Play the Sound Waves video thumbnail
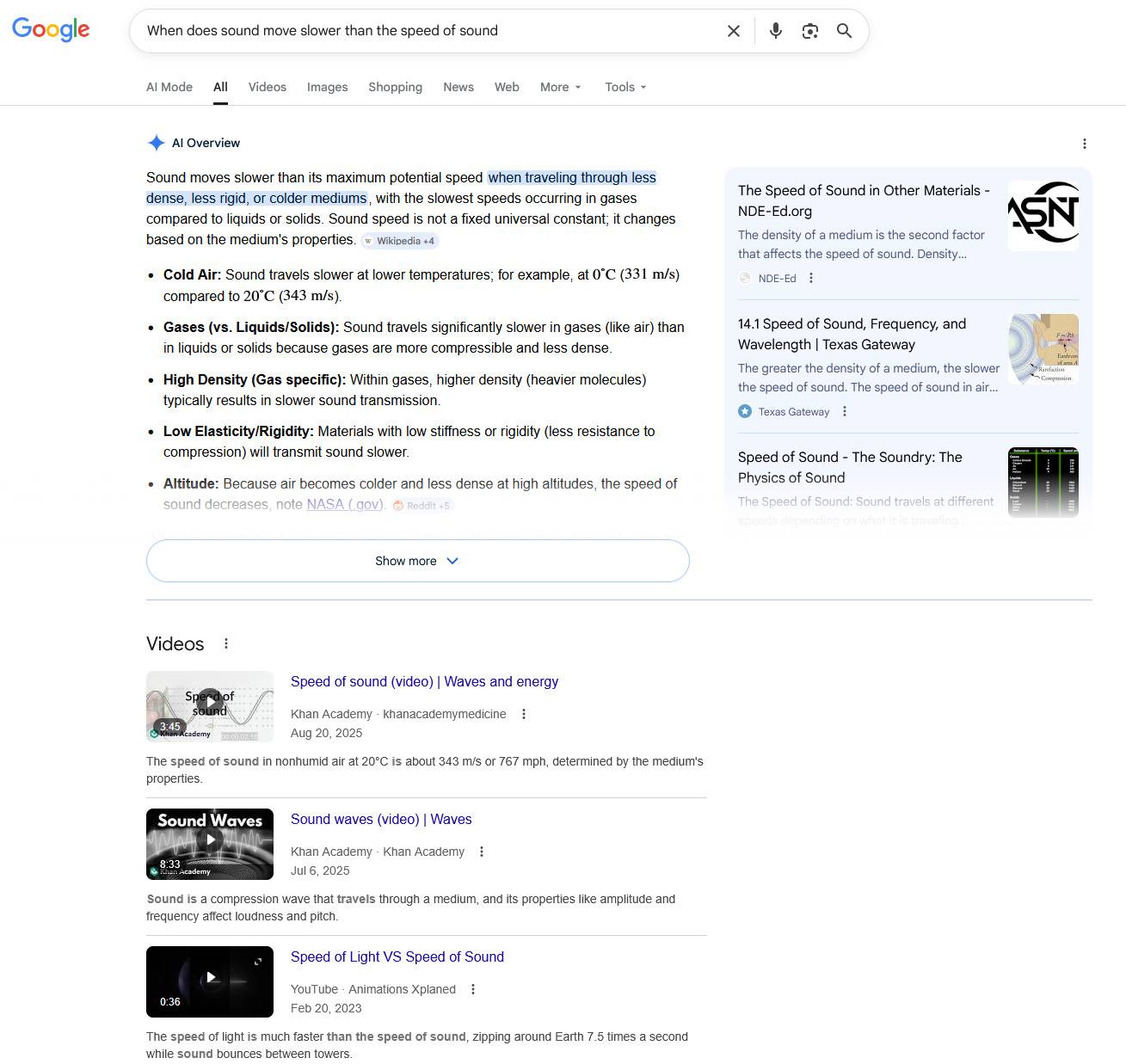Viewport: 1126px width, 1064px height. (x=210, y=844)
